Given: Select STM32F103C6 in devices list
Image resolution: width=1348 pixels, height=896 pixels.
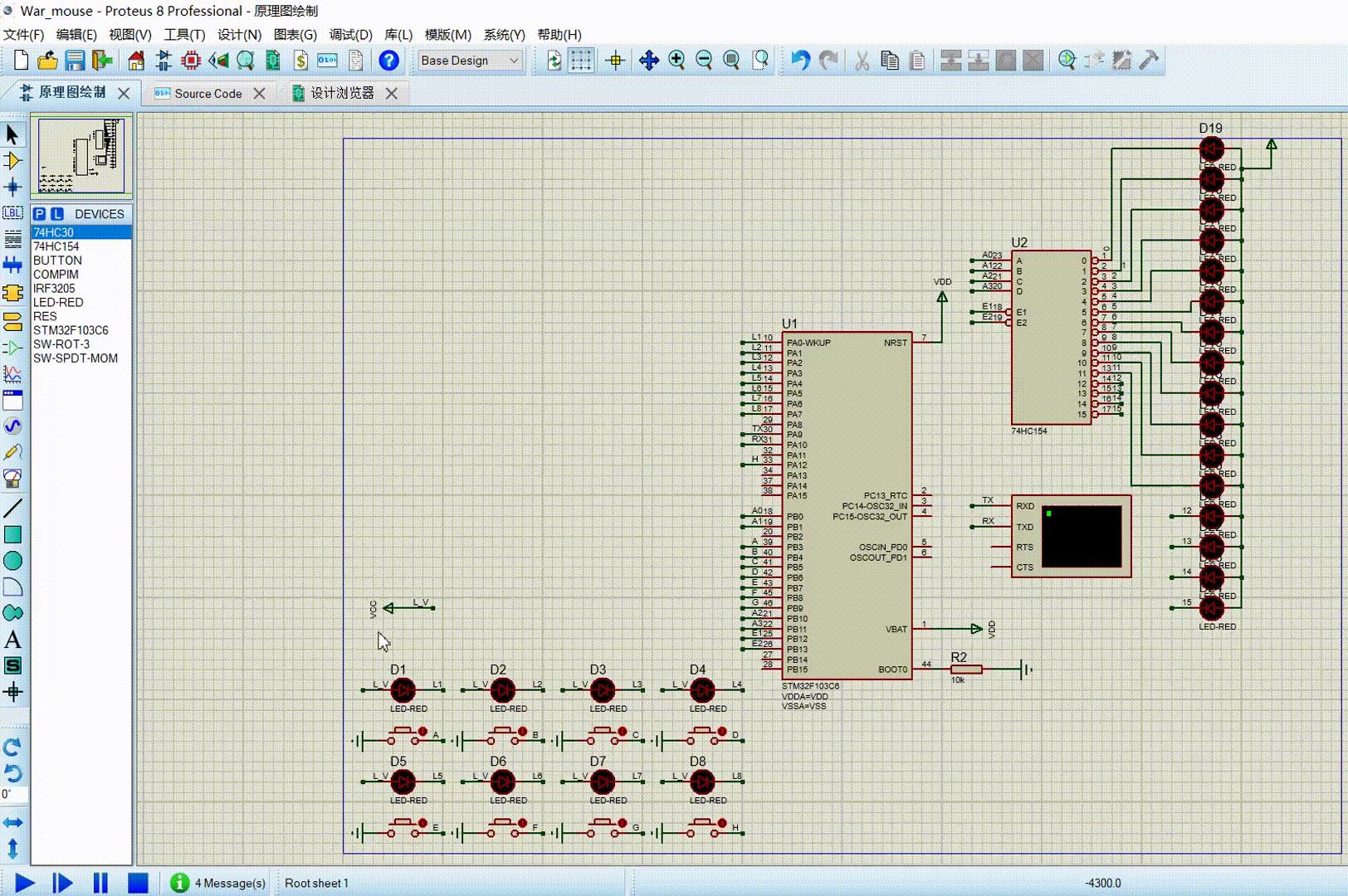Looking at the screenshot, I should [81, 330].
